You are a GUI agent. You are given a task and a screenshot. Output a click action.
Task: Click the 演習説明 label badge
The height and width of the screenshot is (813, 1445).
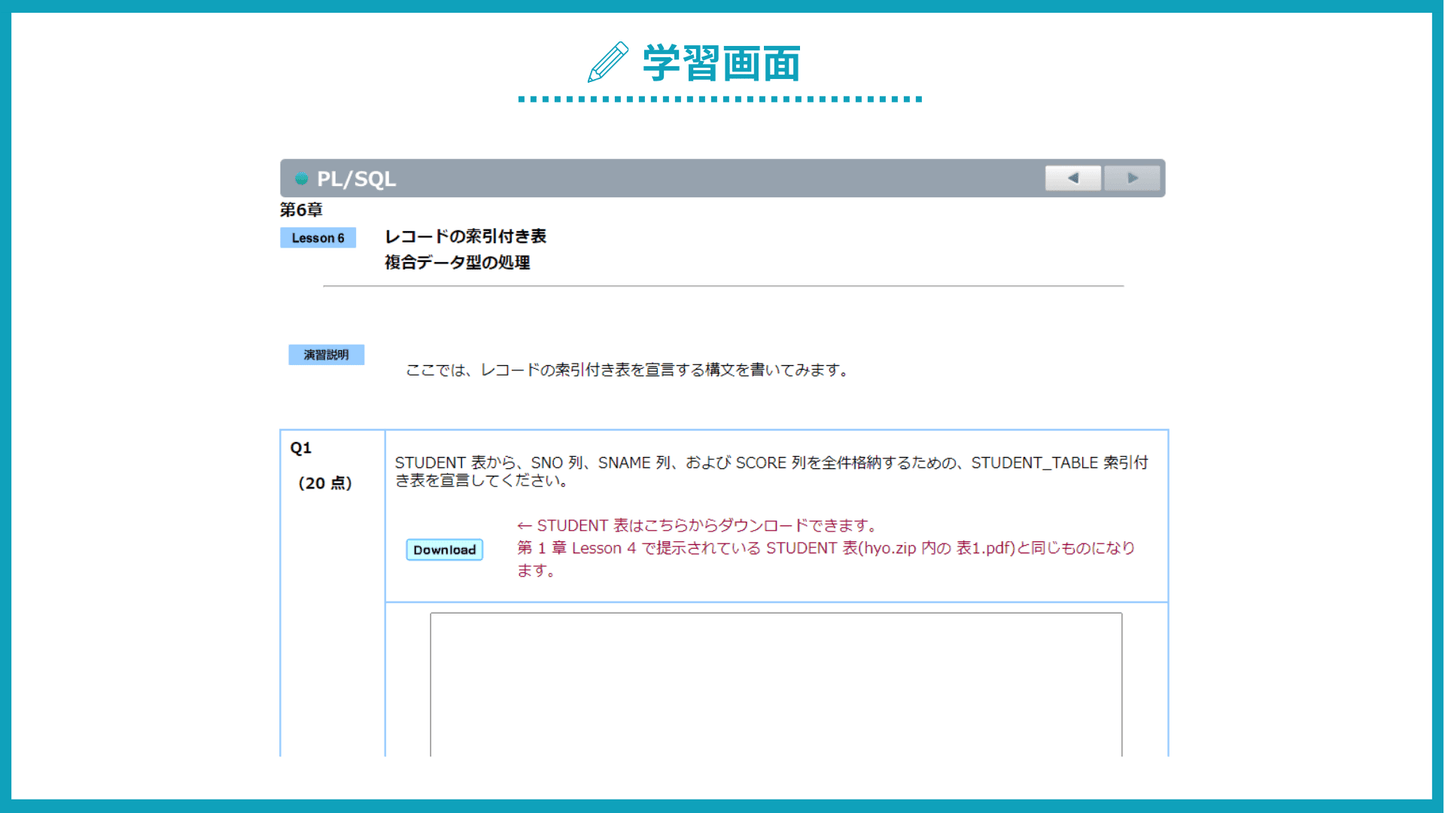click(326, 355)
